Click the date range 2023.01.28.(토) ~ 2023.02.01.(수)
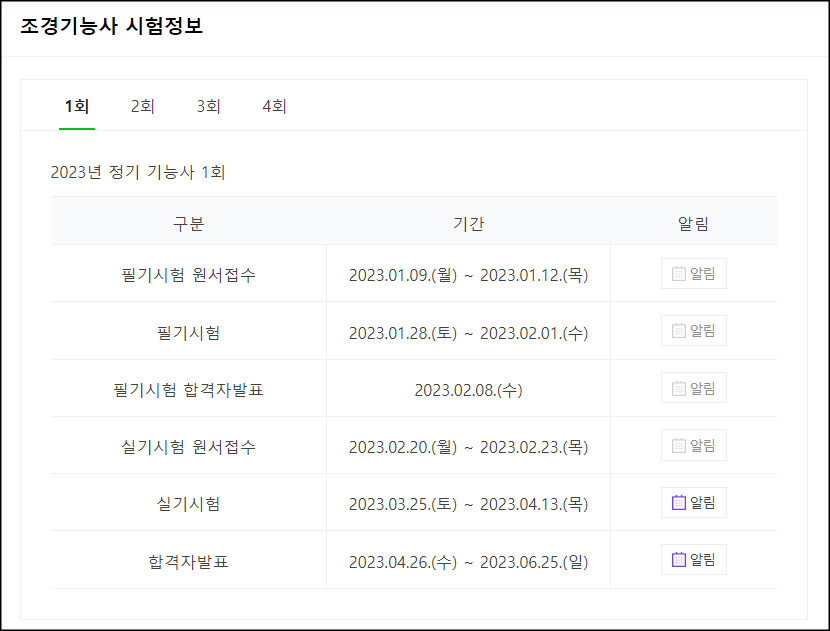Screen dimensions: 830x631 click(468, 332)
